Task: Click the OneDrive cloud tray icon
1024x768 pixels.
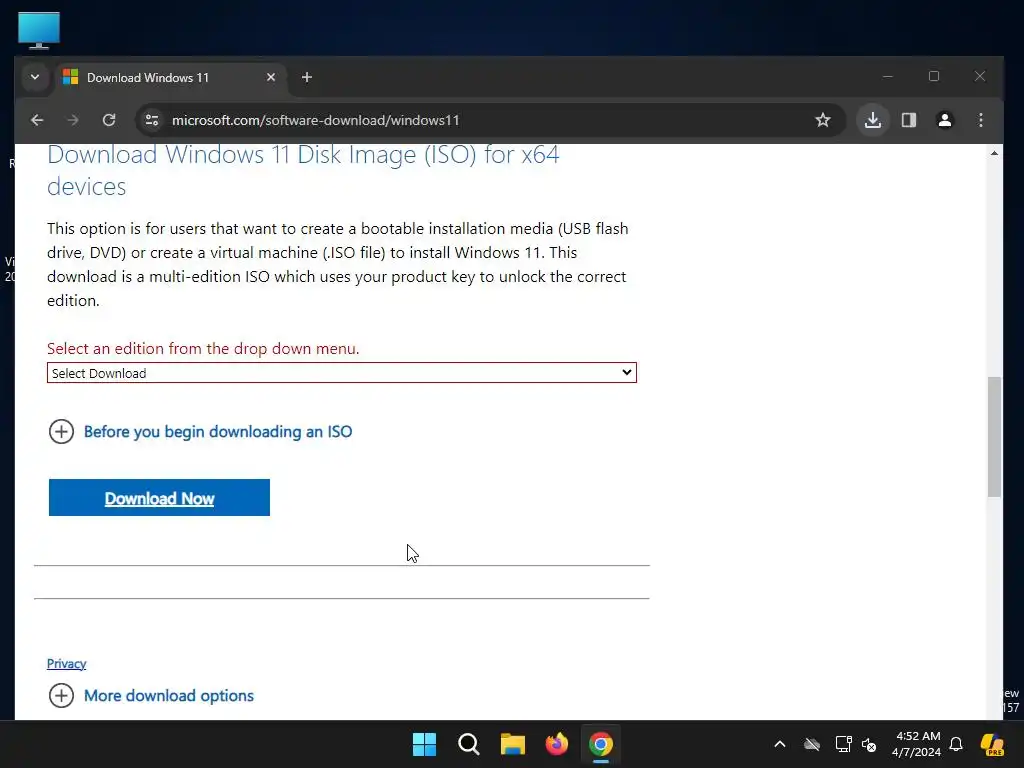Action: click(812, 744)
